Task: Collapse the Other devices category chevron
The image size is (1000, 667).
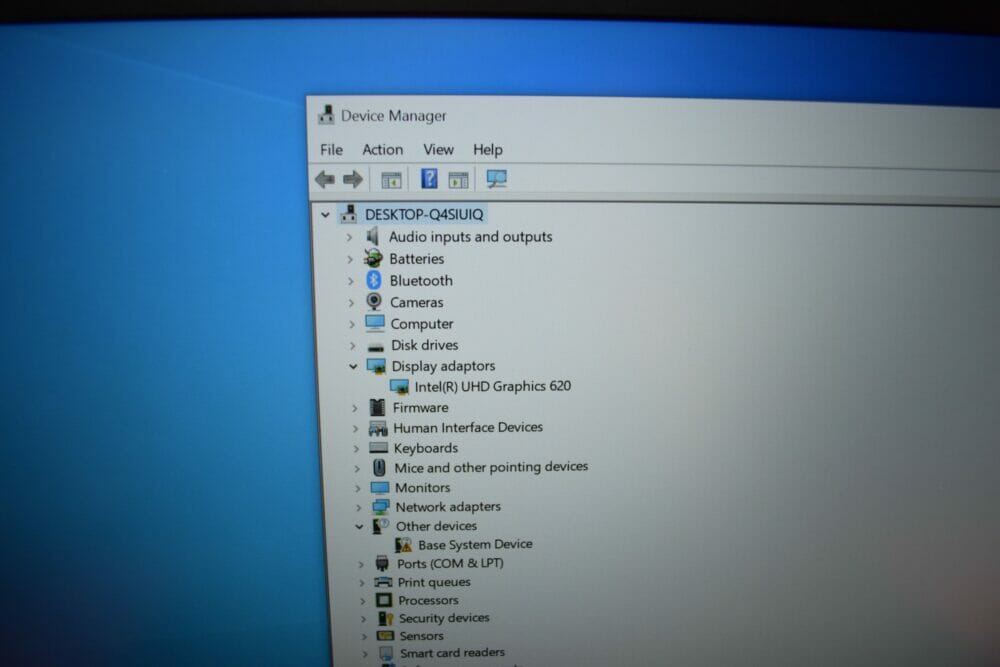Action: 360,527
